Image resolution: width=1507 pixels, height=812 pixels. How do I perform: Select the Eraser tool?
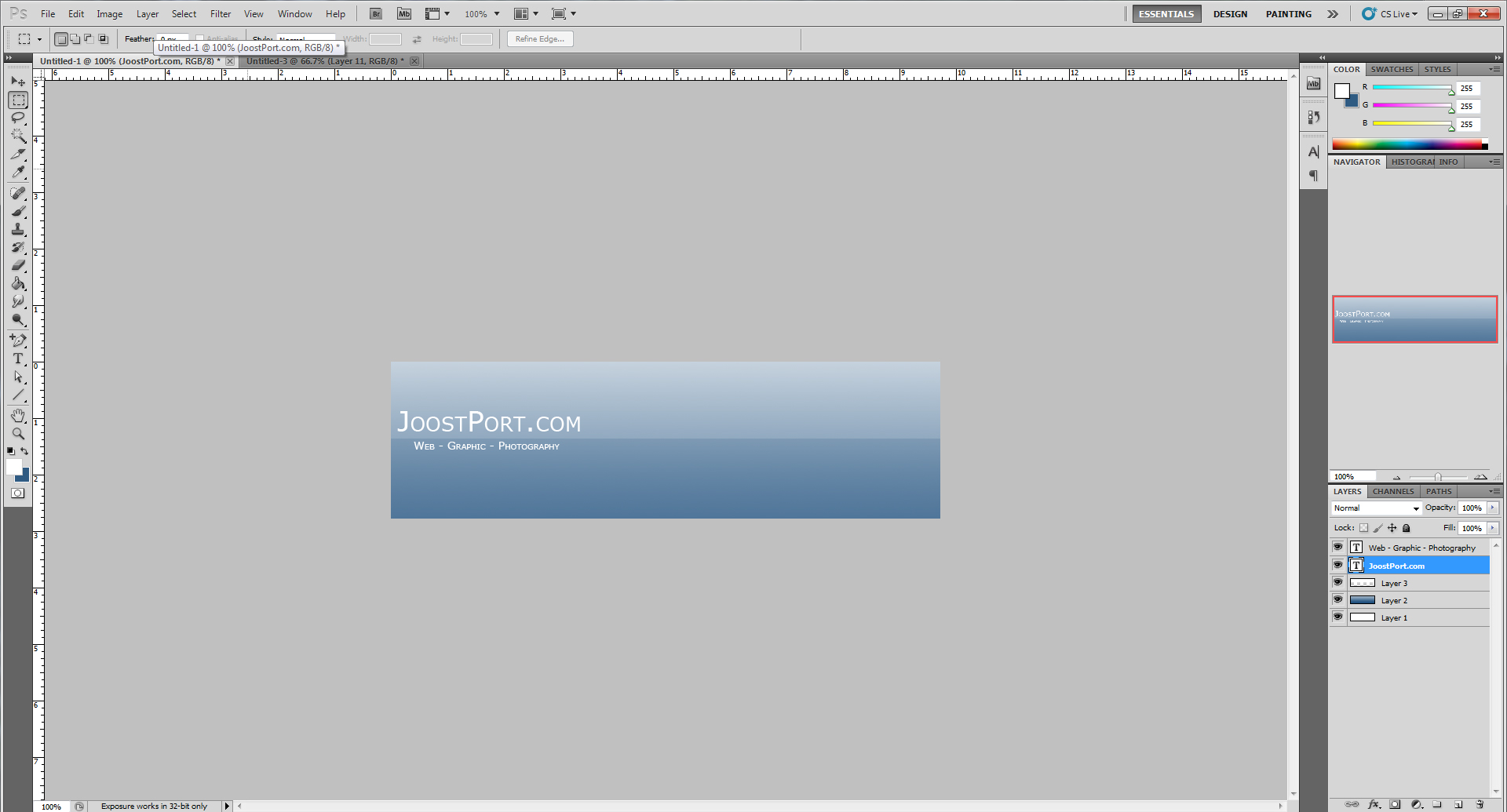(x=18, y=265)
